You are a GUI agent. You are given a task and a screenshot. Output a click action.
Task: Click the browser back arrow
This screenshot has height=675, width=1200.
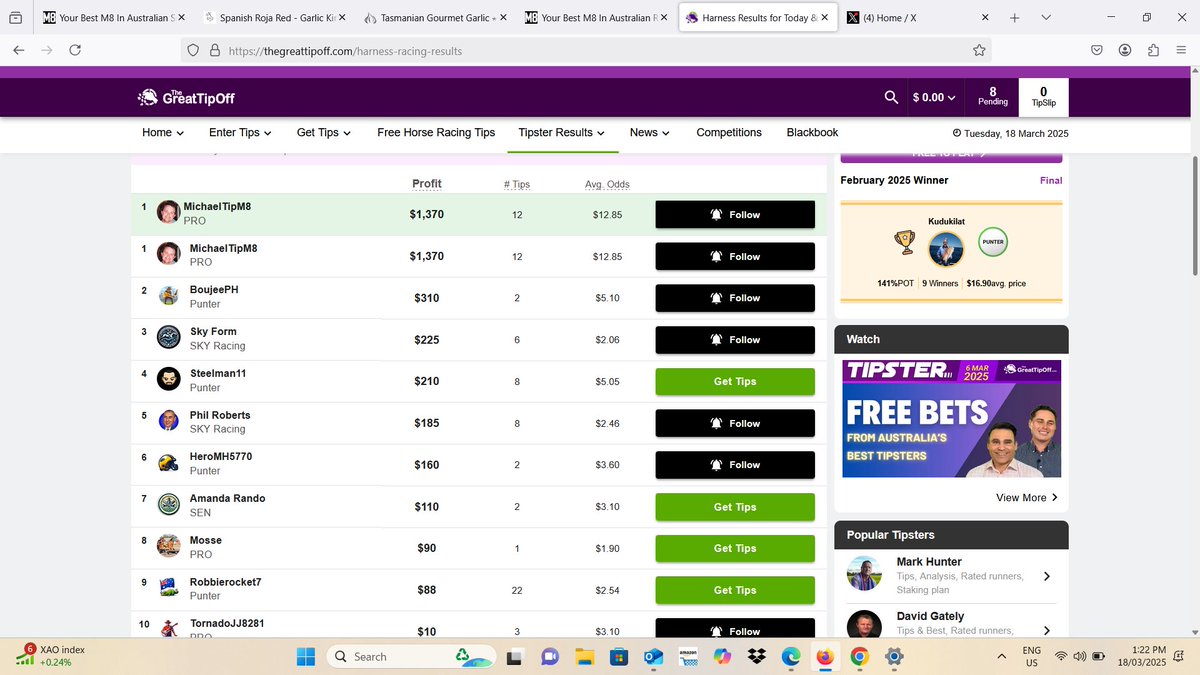[x=20, y=50]
